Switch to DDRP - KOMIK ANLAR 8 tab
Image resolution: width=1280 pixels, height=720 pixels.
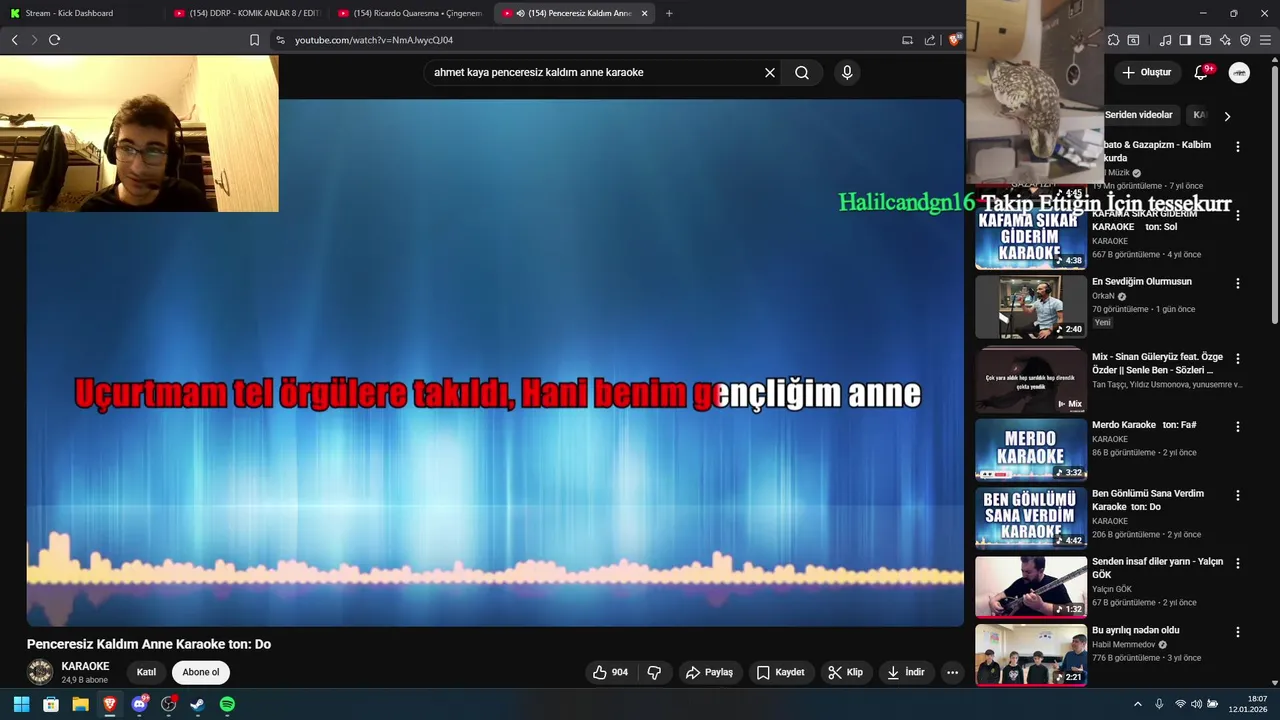click(x=245, y=13)
